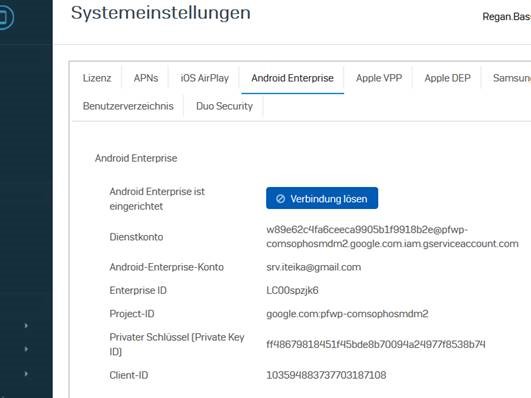Click the Enterprise ID label
The width and height of the screenshot is (531, 398).
tap(138, 290)
